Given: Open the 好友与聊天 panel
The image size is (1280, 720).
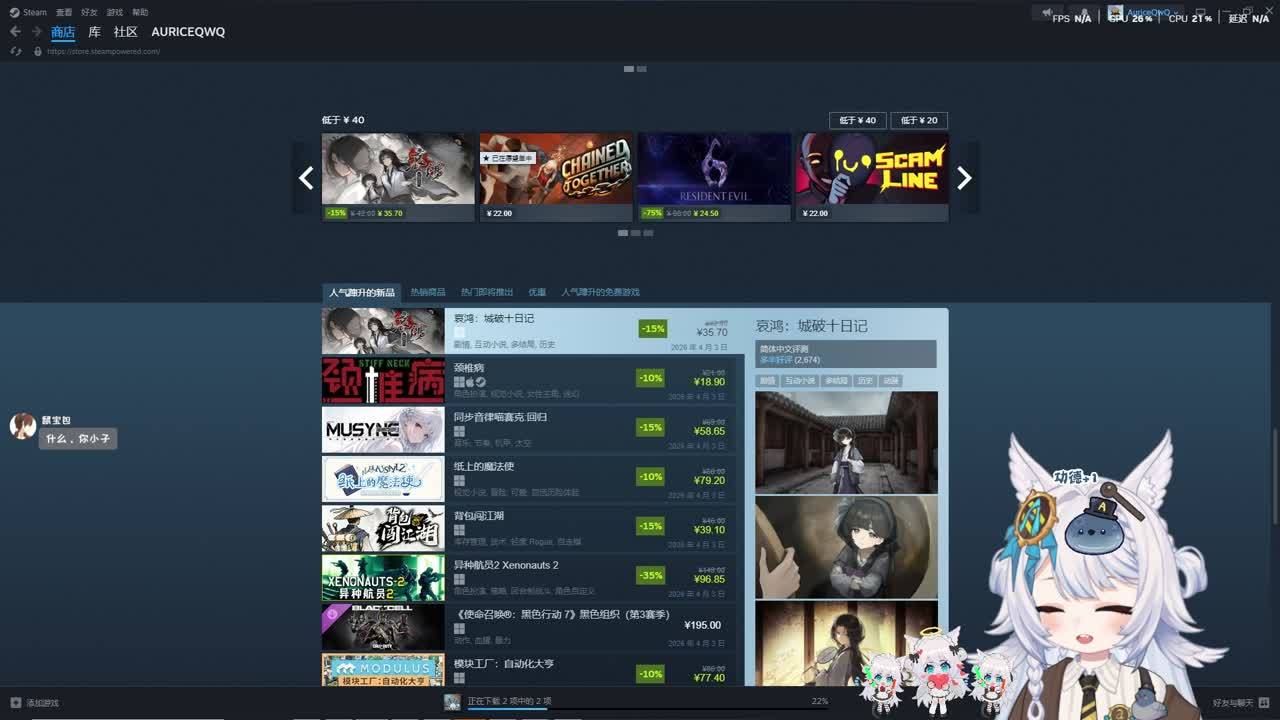Looking at the screenshot, I should click(1240, 703).
